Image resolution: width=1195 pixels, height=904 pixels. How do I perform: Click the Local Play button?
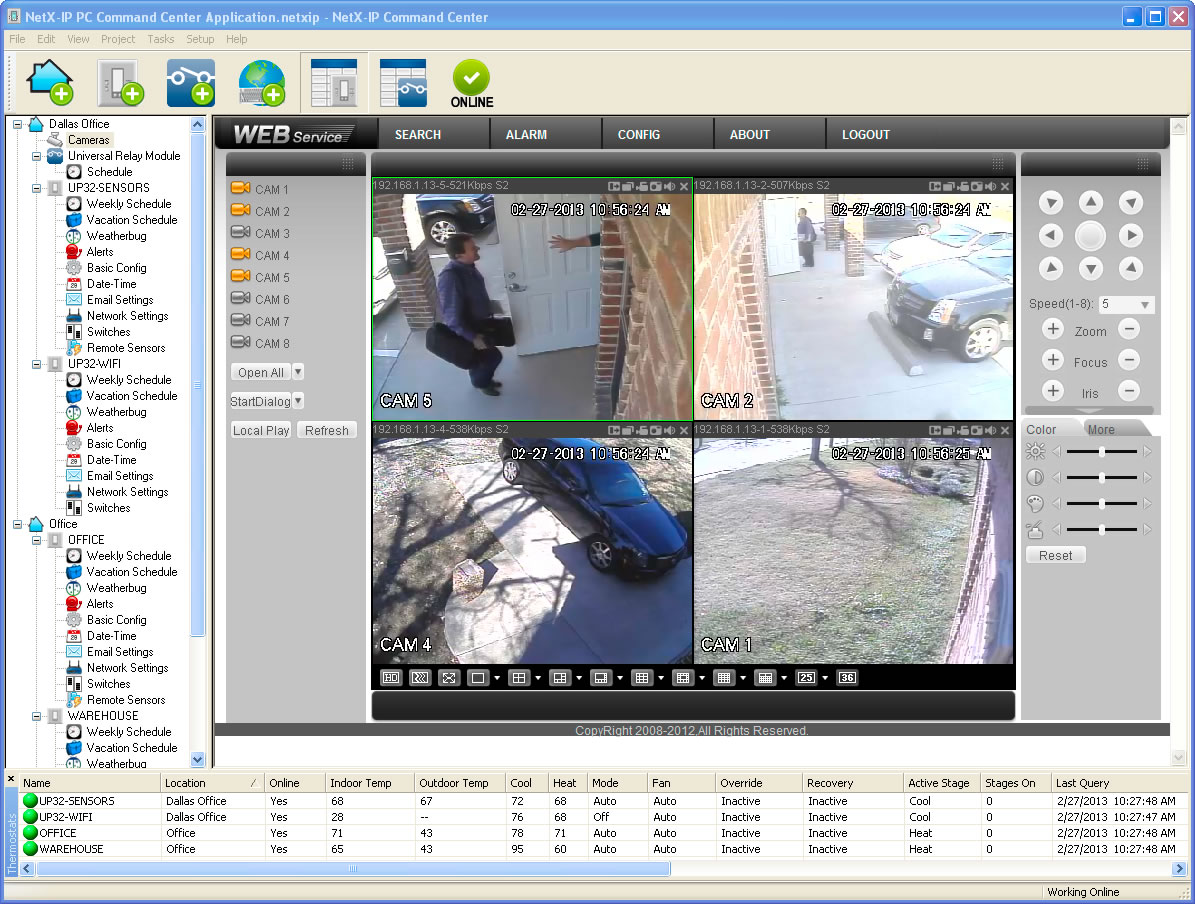click(261, 430)
